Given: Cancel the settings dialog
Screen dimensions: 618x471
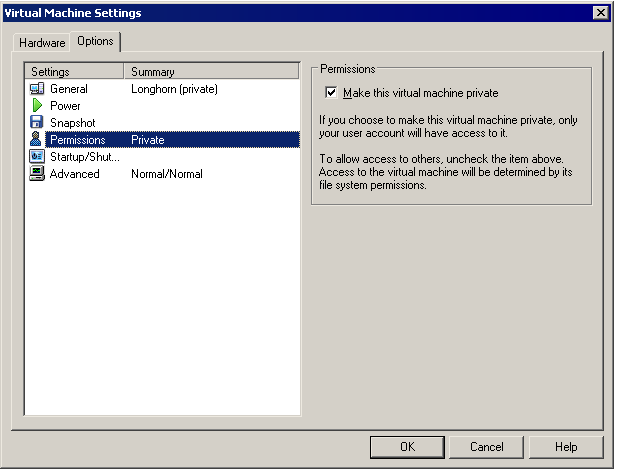Looking at the screenshot, I should (x=486, y=447).
